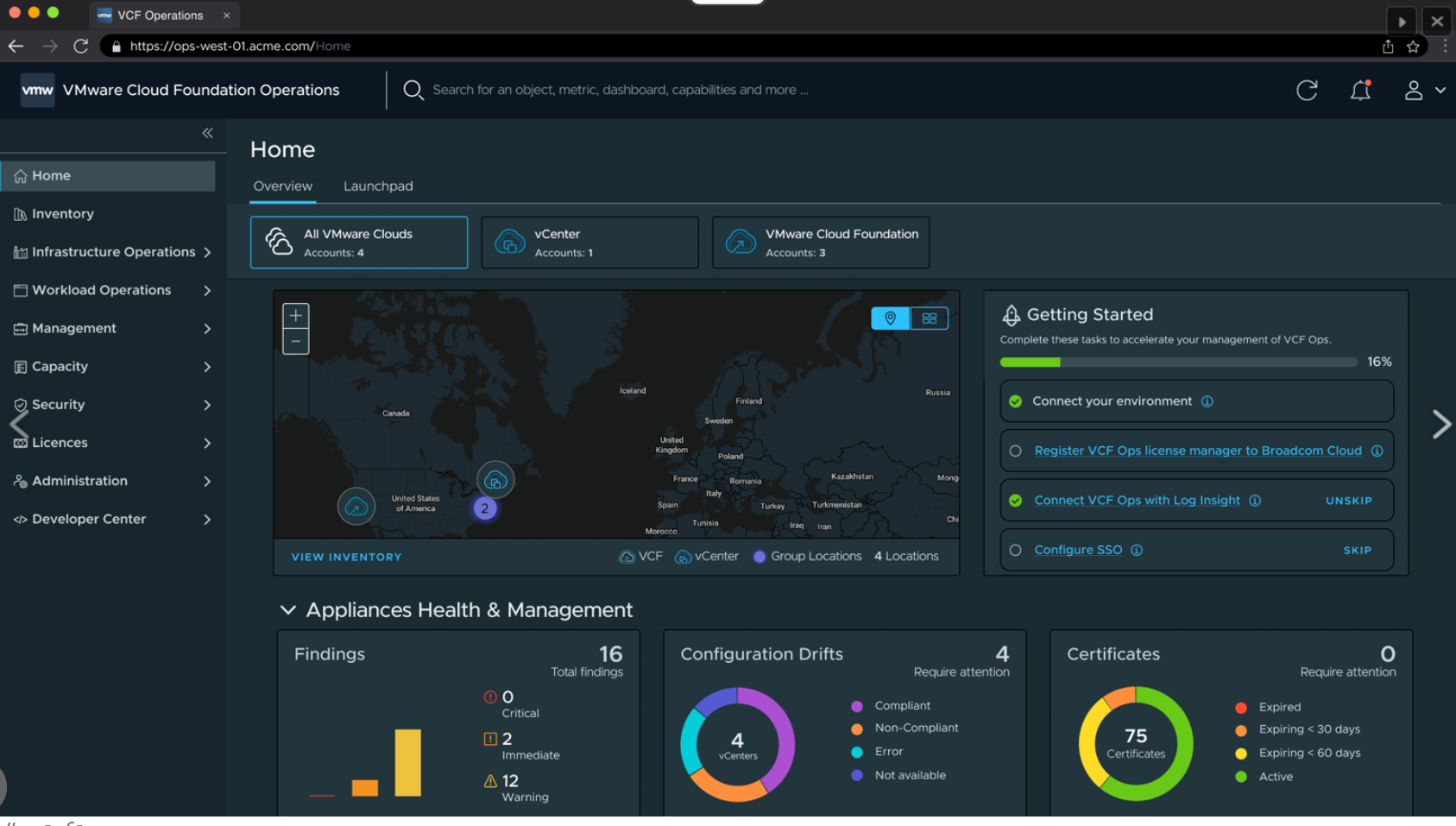The image size is (1456, 826).
Task: Click the Getting Started progress bar
Action: pos(1178,362)
